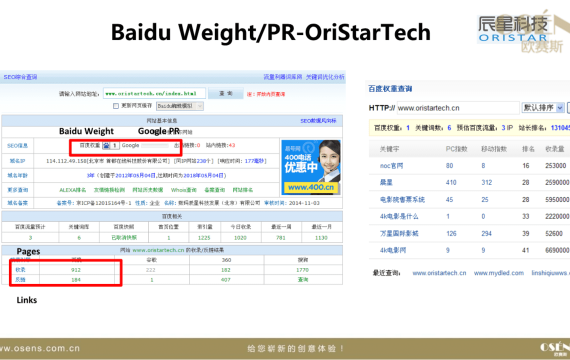Click the 域名备案 row label
This screenshot has width=570, height=360.
point(17,203)
